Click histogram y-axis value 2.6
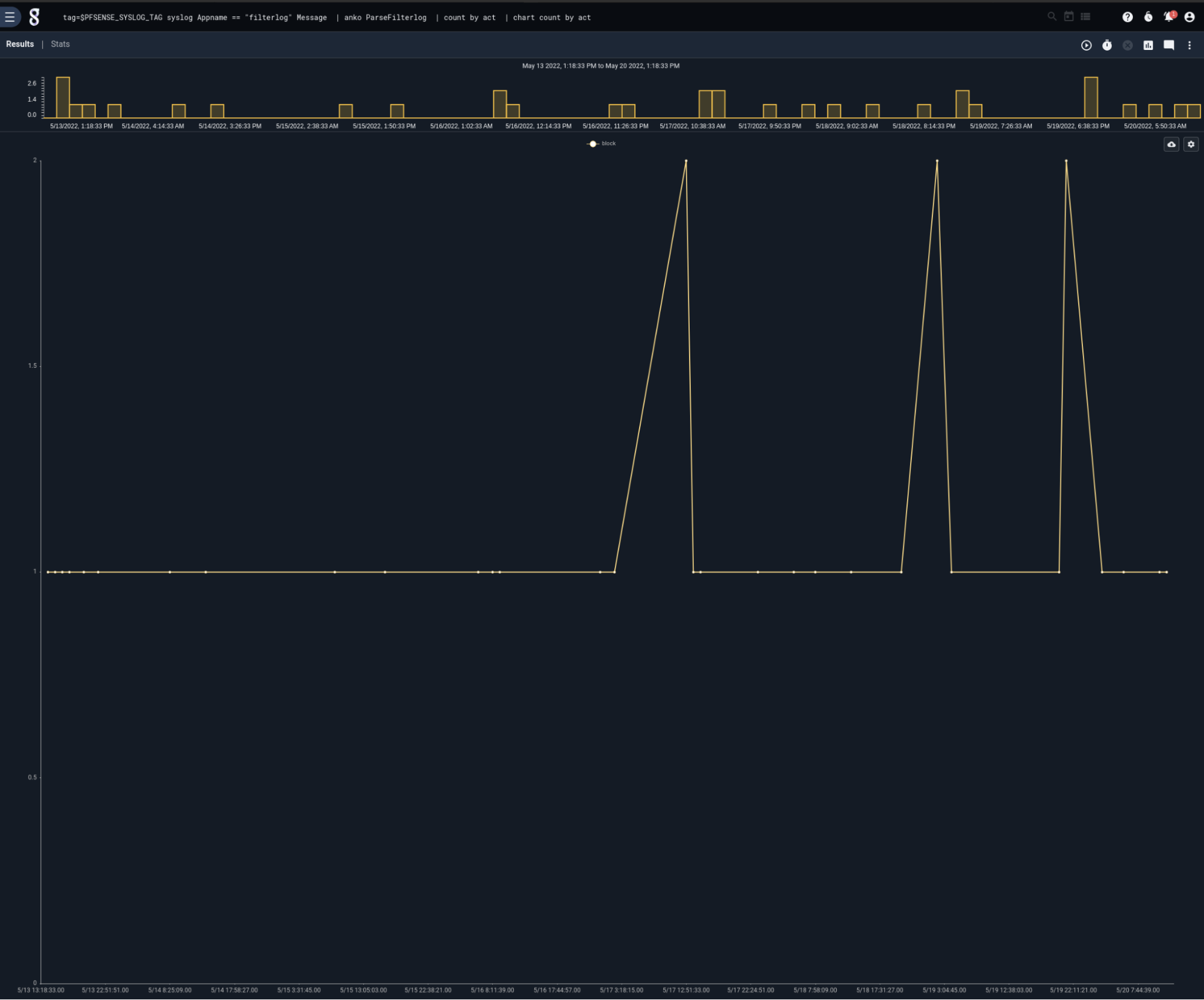The width and height of the screenshot is (1204, 1000). coord(32,83)
